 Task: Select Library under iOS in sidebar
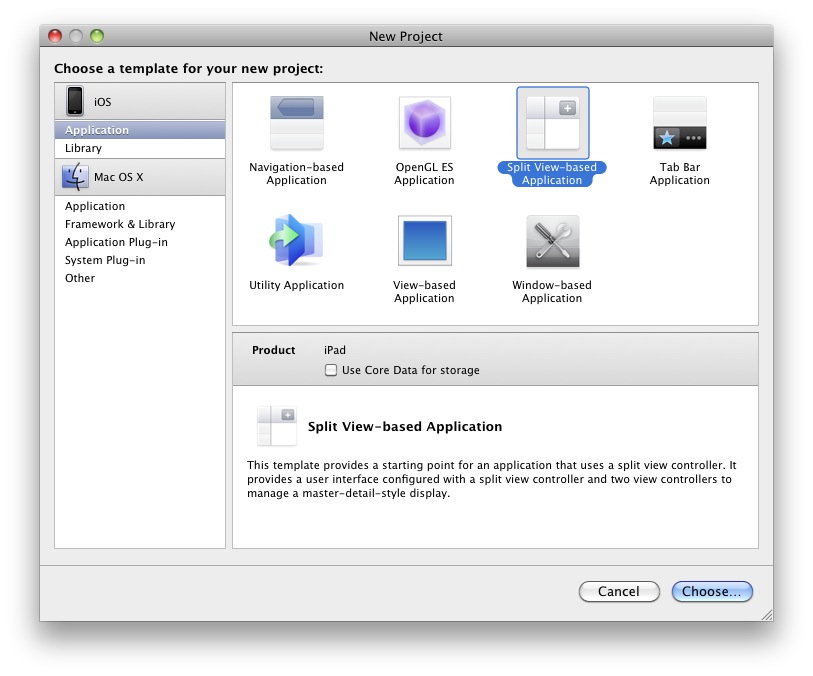tap(140, 148)
